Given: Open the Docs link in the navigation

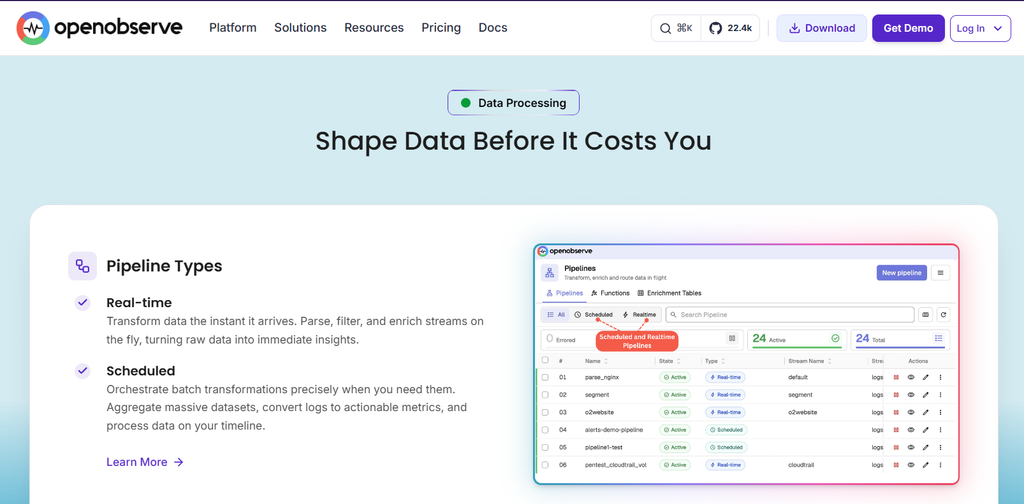Looking at the screenshot, I should pyautogui.click(x=493, y=28).
